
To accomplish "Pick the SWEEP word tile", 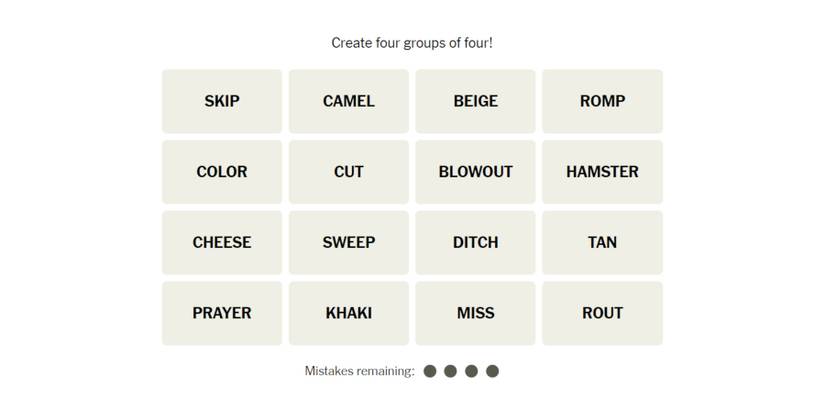I will coord(348,242).
